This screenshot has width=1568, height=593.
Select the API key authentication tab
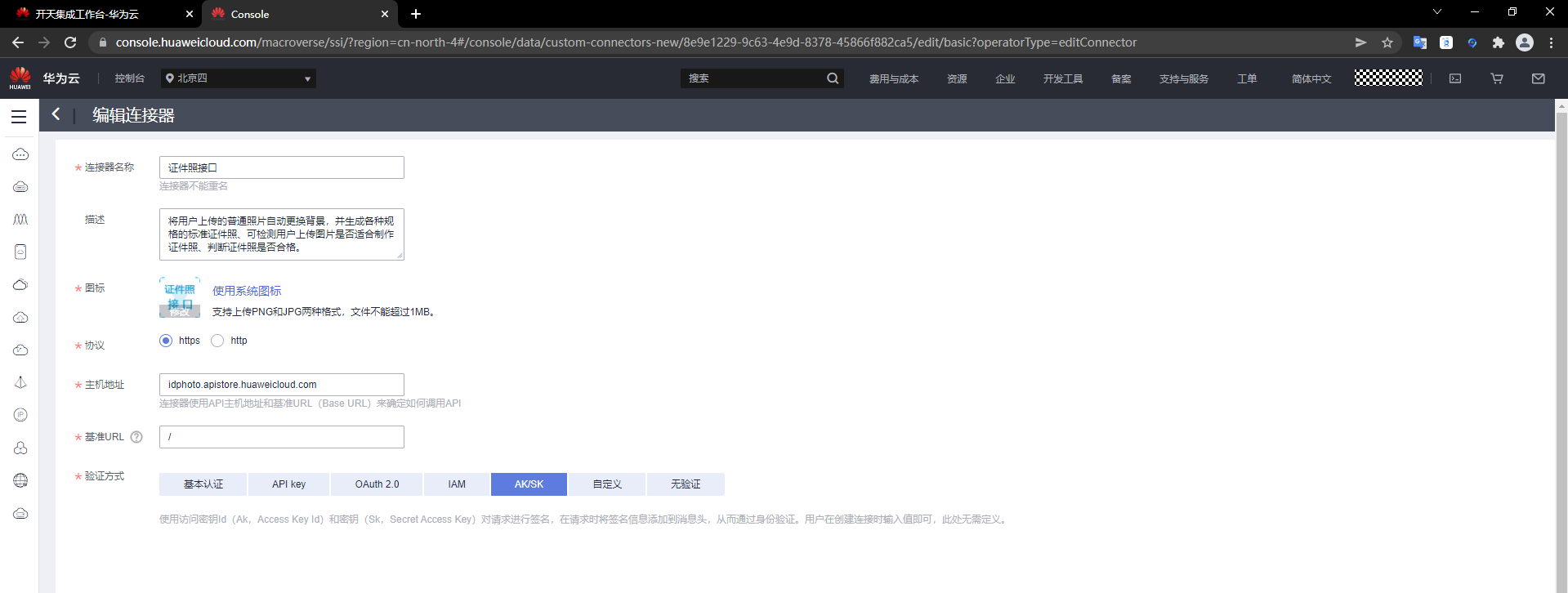point(289,484)
